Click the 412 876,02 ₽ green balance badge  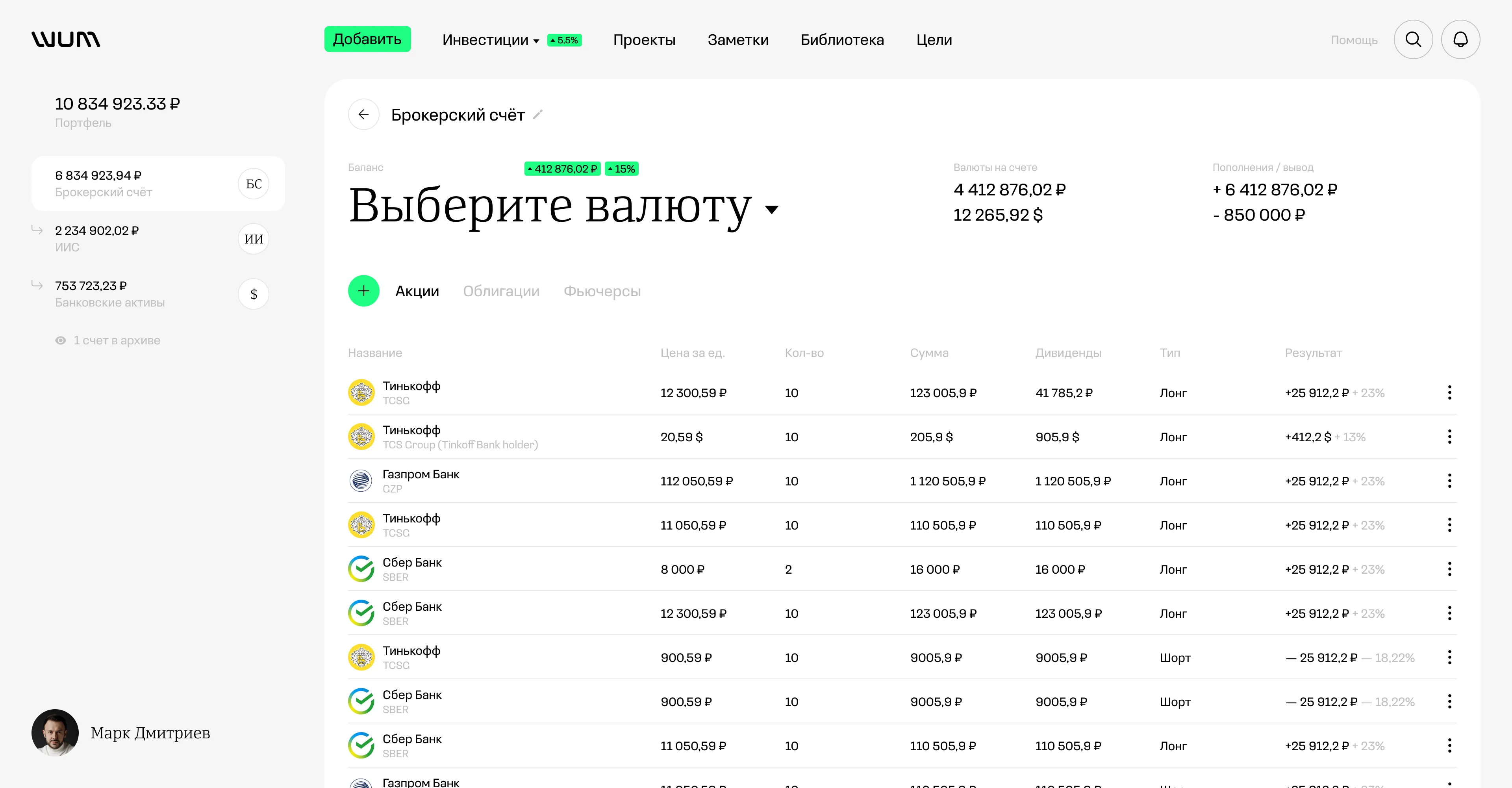click(562, 169)
